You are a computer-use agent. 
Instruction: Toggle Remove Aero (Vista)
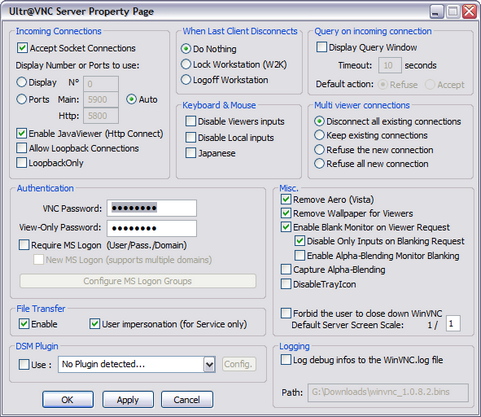point(286,199)
